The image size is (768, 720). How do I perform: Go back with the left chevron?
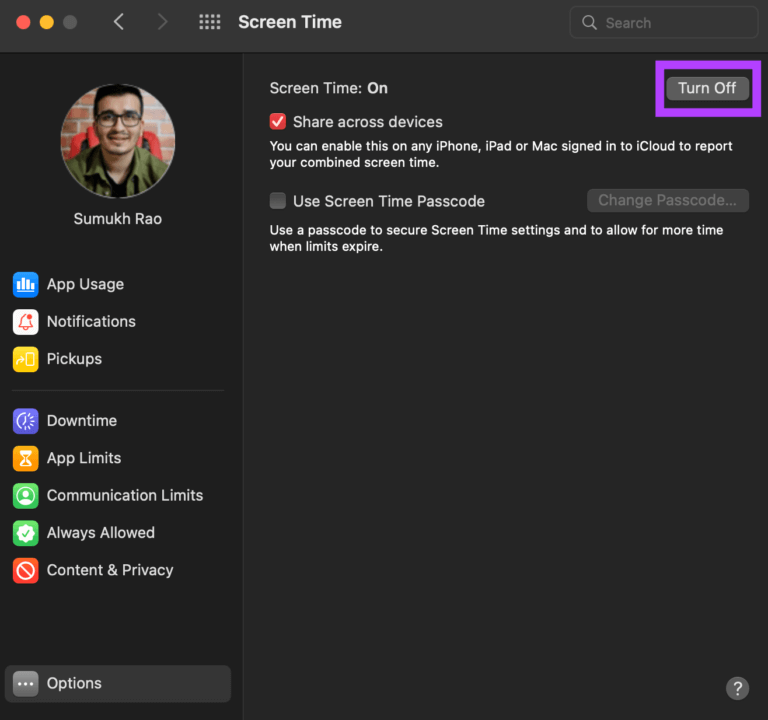pyautogui.click(x=119, y=22)
